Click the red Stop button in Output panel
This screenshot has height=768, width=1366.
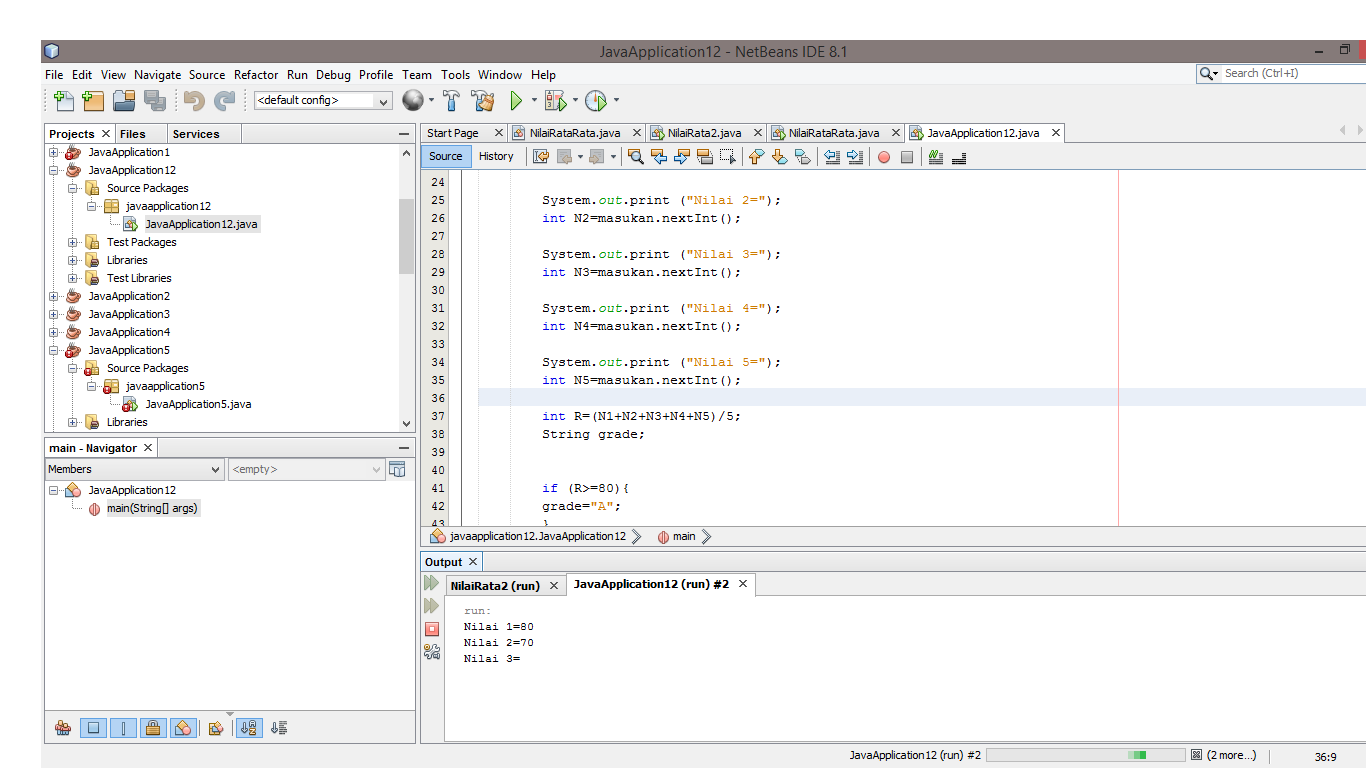[x=432, y=628]
